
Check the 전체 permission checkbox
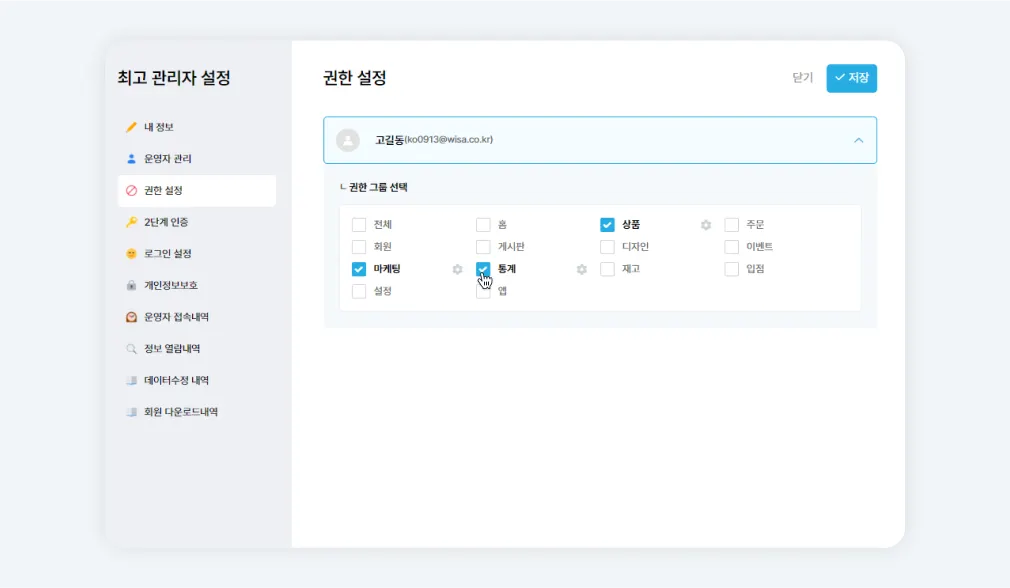click(x=359, y=225)
